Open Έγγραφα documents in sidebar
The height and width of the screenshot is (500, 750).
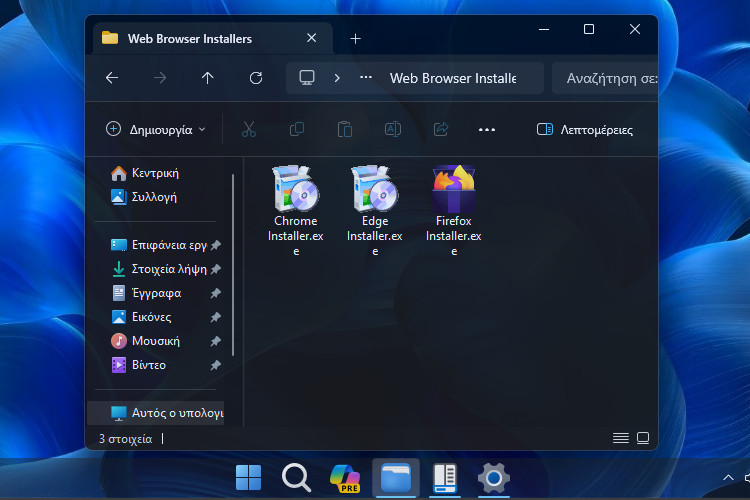(155, 293)
